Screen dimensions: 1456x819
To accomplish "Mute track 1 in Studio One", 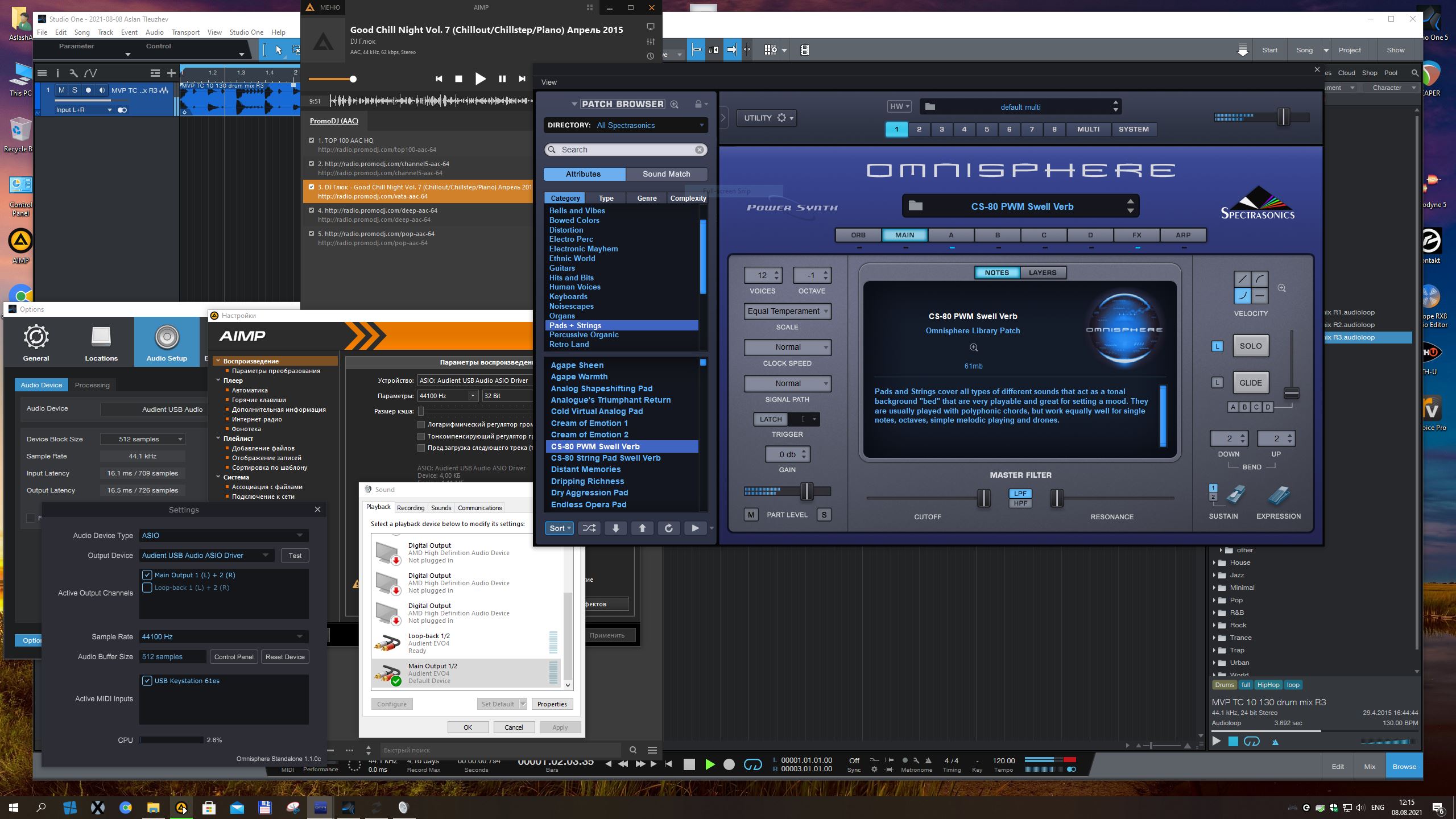I will [x=61, y=90].
